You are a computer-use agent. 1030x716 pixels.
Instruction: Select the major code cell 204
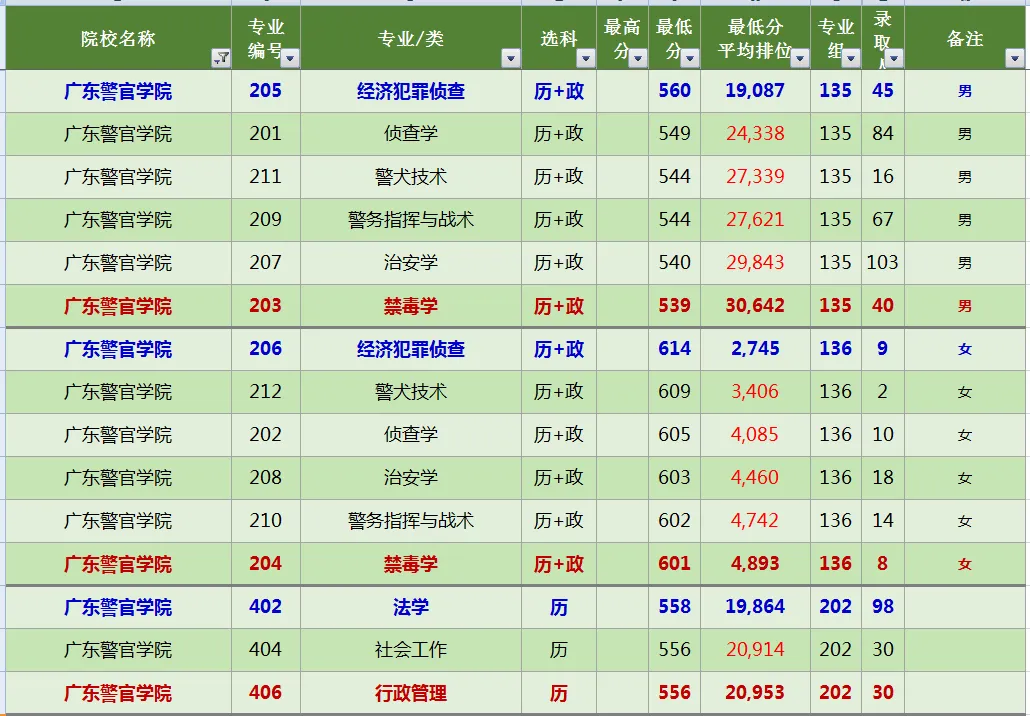[x=265, y=564]
